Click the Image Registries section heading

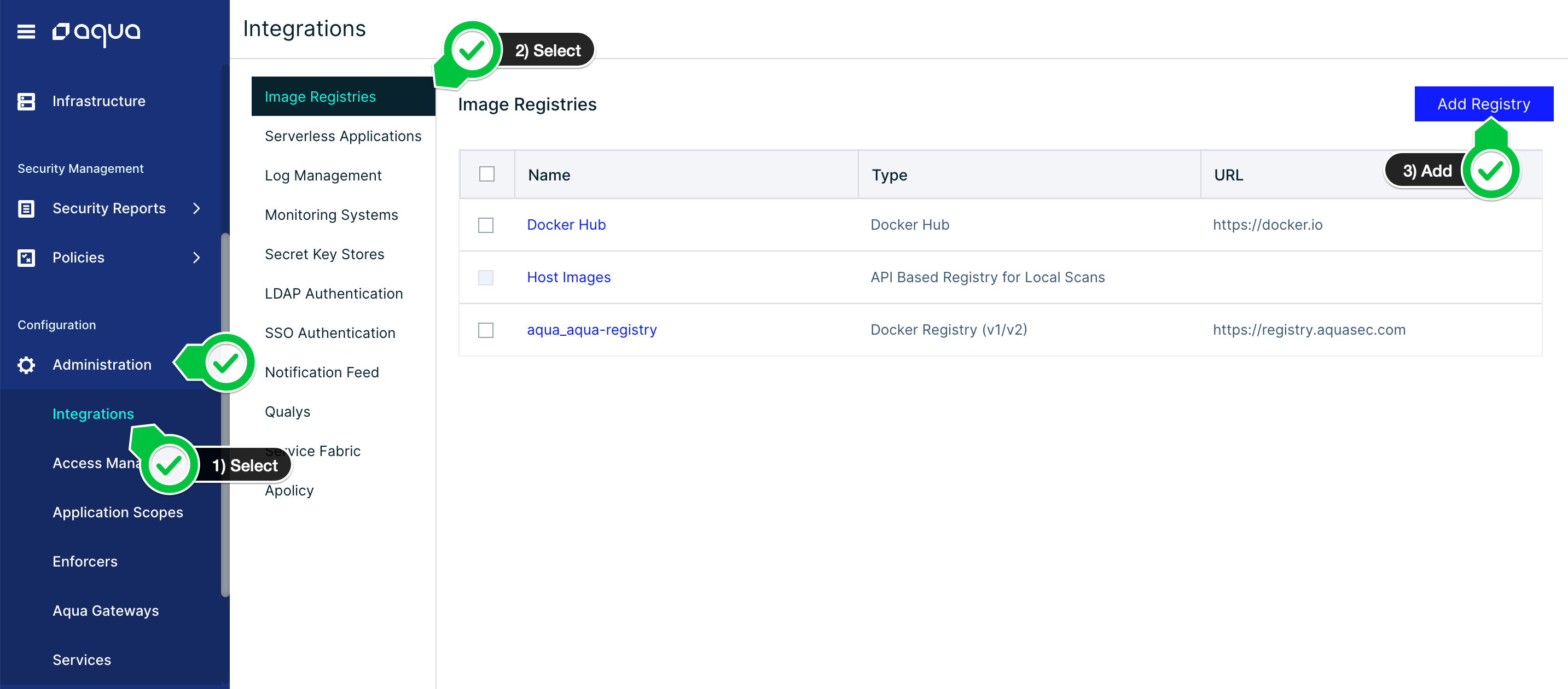pyautogui.click(x=527, y=104)
